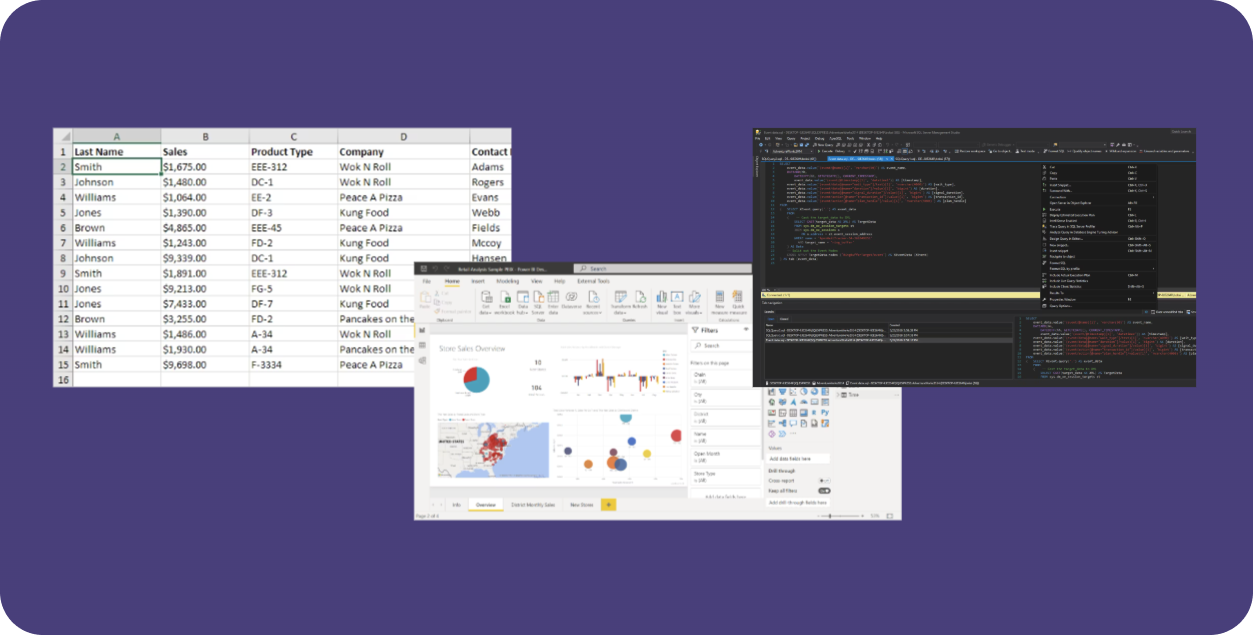The image size is (1253, 635).
Task: Add a new report page with the plus button
Action: [608, 506]
